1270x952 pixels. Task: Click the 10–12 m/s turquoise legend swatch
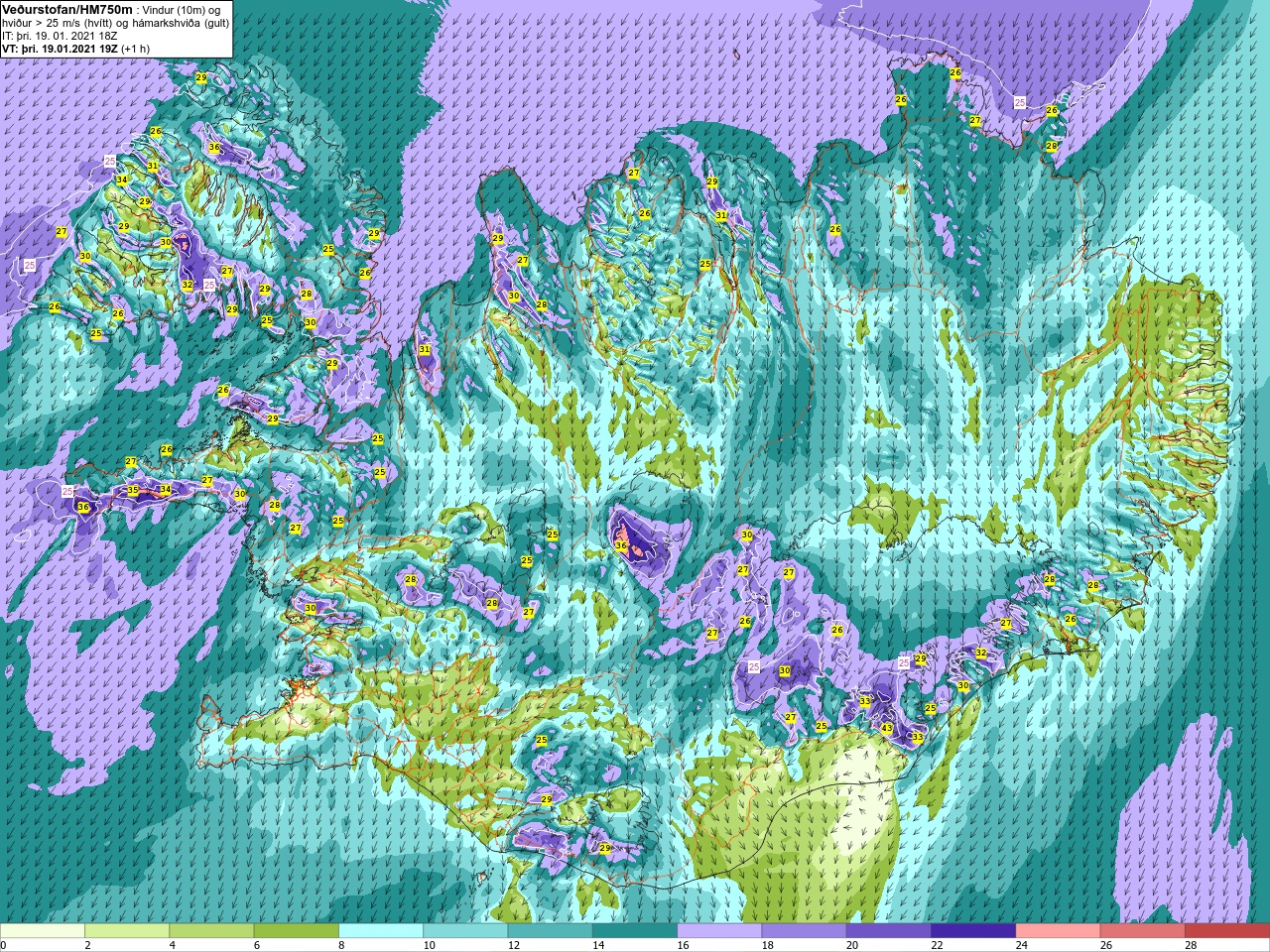[465, 931]
